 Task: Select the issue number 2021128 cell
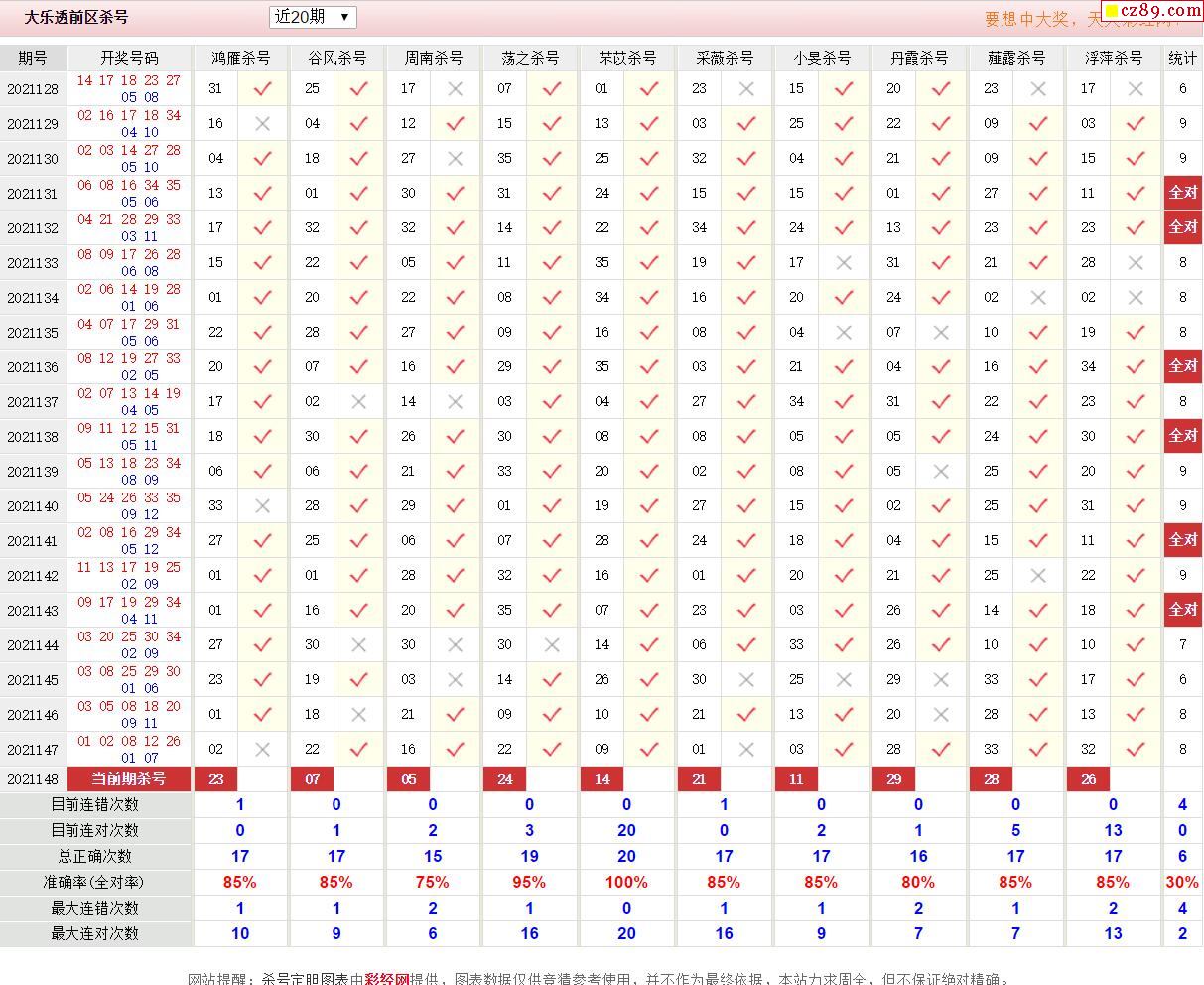point(33,89)
